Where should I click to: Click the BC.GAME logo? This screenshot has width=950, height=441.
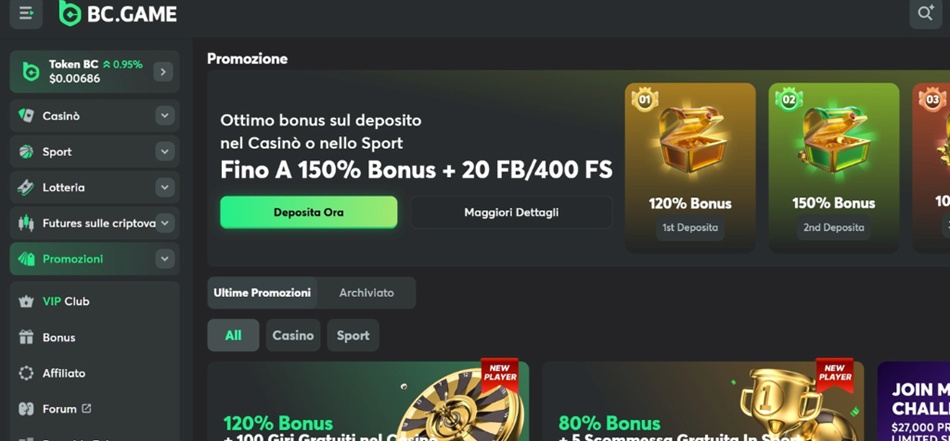(x=118, y=13)
